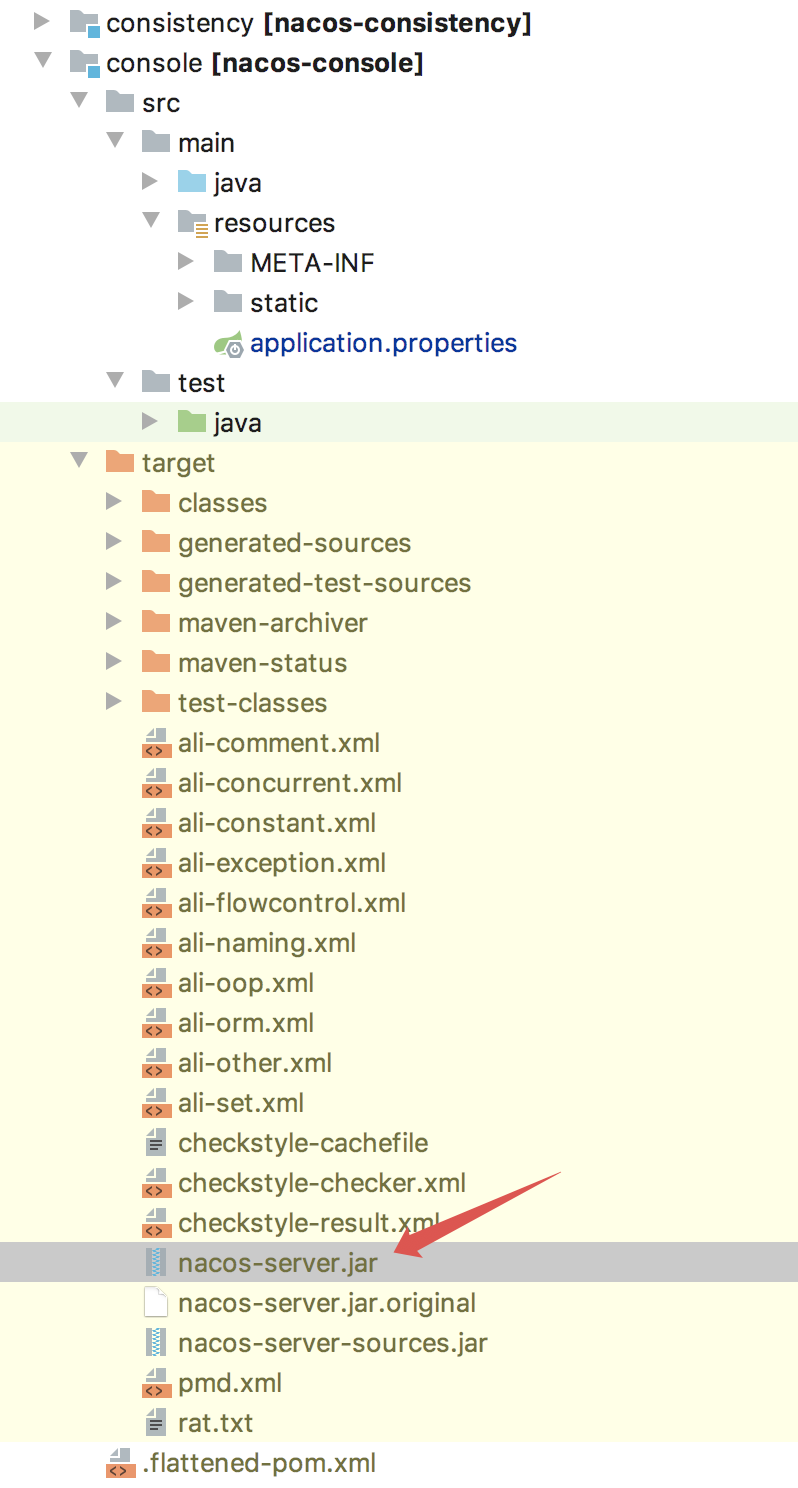Click the console module folder icon

tap(84, 64)
